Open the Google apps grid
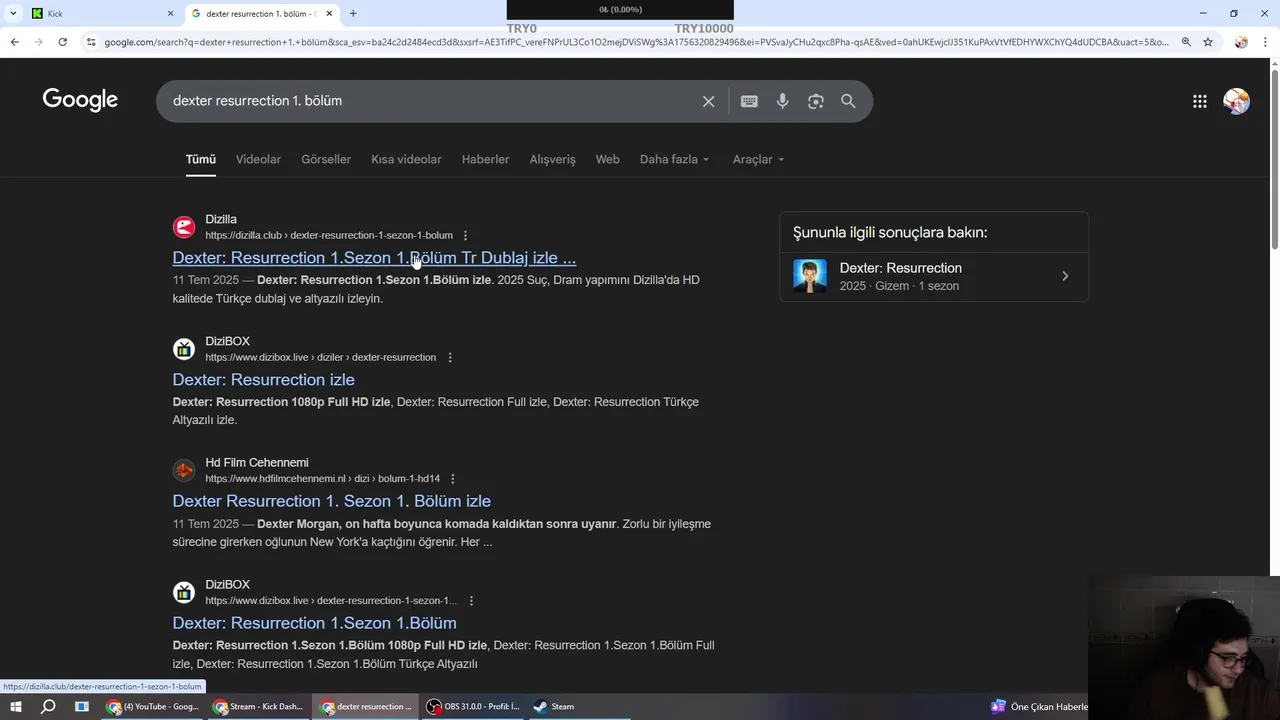Image resolution: width=1280 pixels, height=720 pixels. [x=1200, y=101]
